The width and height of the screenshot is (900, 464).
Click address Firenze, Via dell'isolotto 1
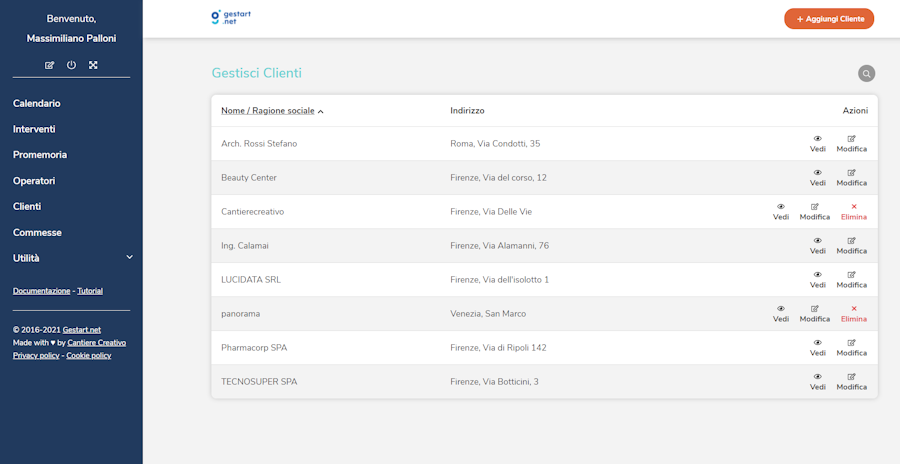point(499,280)
